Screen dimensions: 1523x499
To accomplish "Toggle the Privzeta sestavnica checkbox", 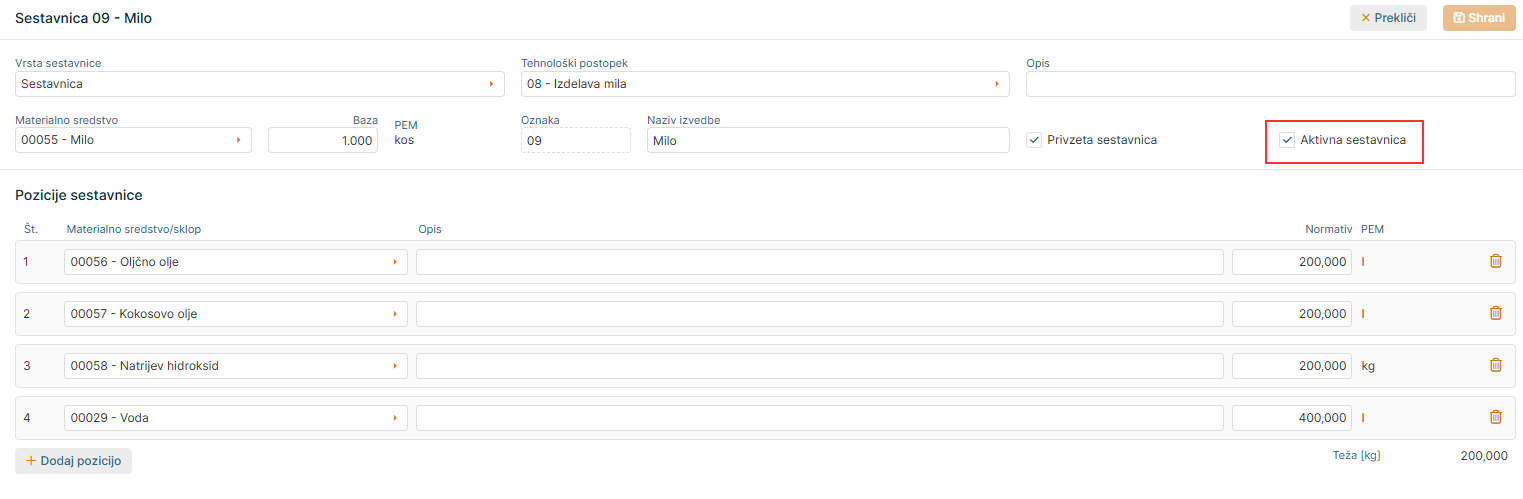I will pyautogui.click(x=1034, y=140).
